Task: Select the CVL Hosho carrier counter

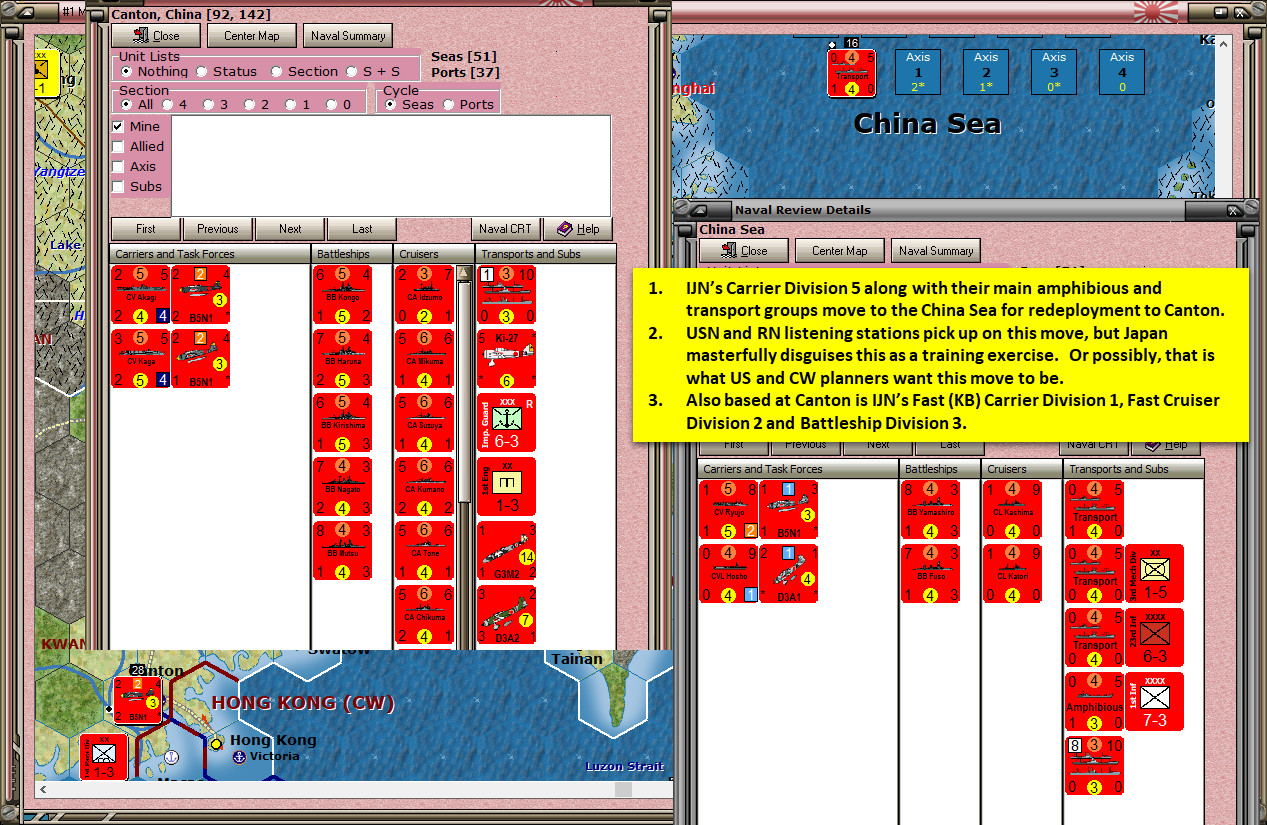Action: tap(729, 573)
